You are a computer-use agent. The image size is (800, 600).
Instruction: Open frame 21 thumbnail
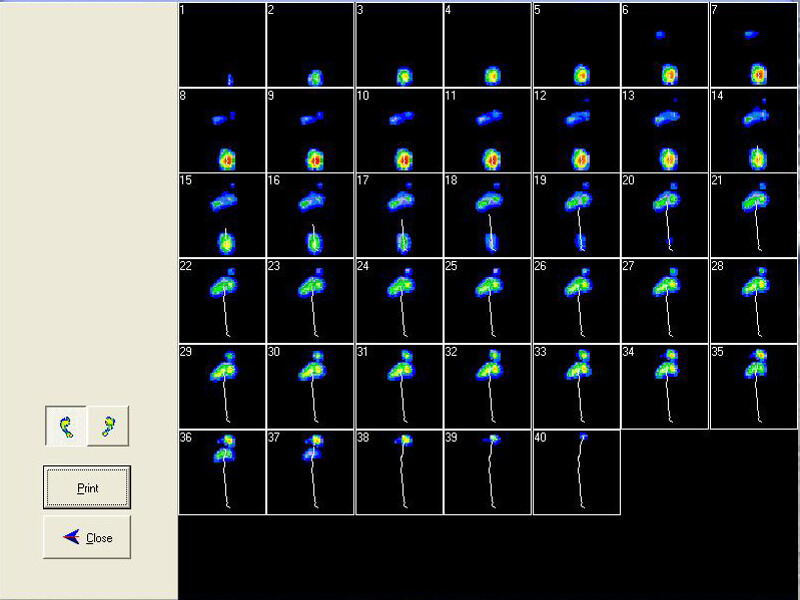[754, 215]
